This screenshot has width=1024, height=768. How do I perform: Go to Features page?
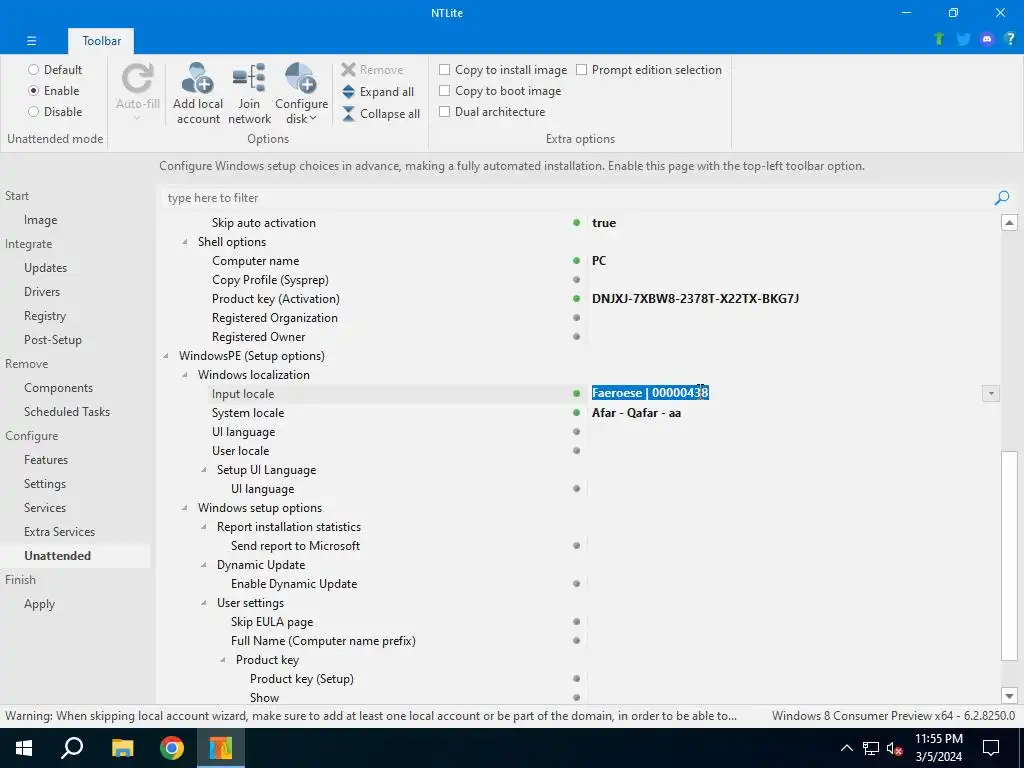tap(46, 460)
